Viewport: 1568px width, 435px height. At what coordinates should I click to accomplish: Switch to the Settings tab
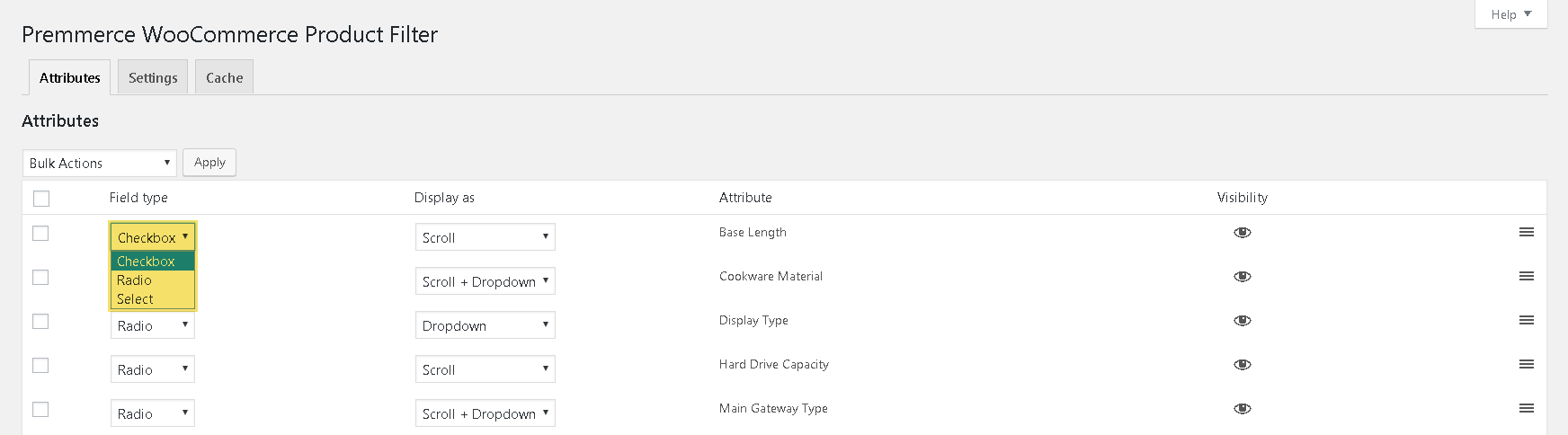153,78
